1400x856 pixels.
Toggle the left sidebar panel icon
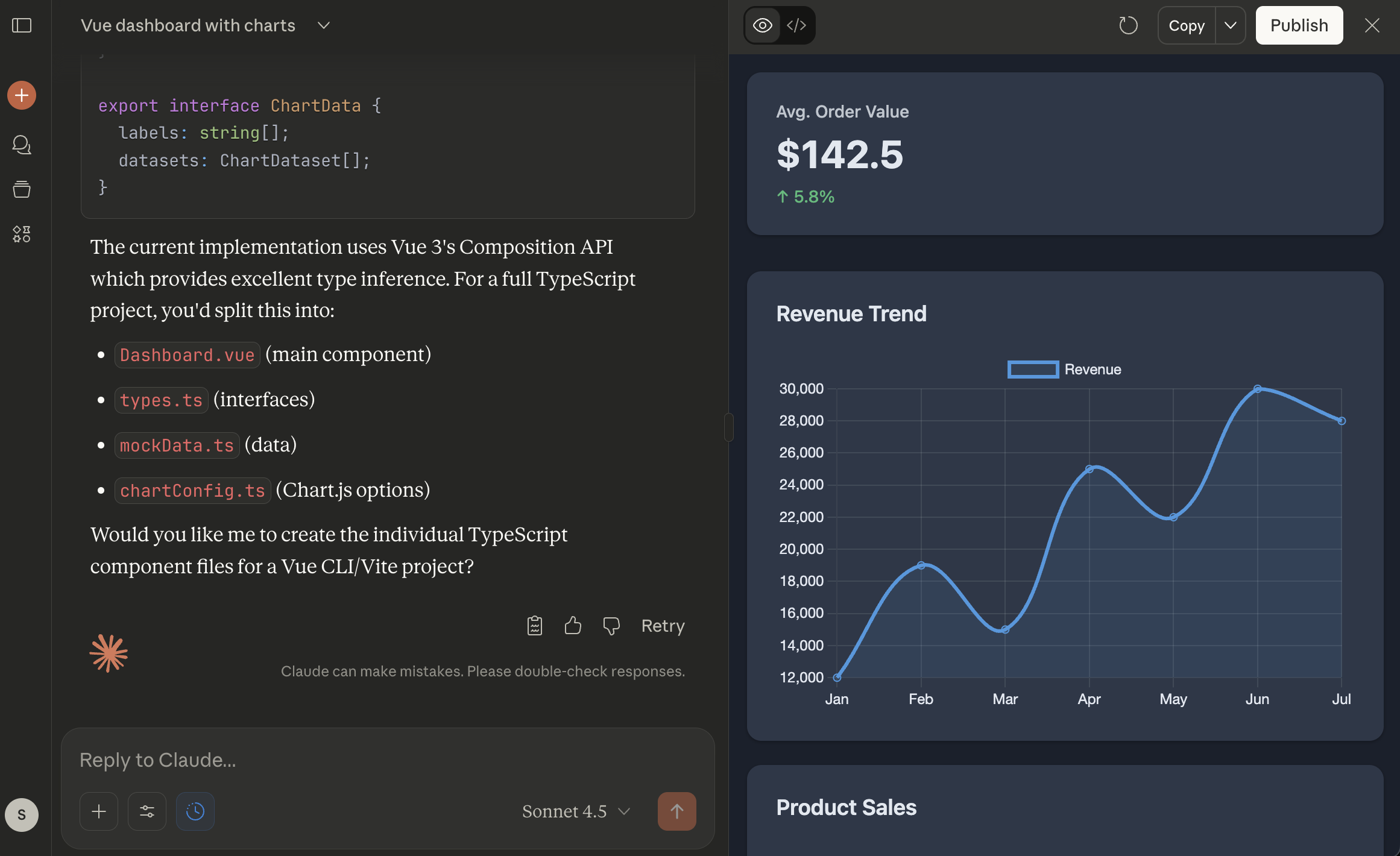[x=22, y=25]
